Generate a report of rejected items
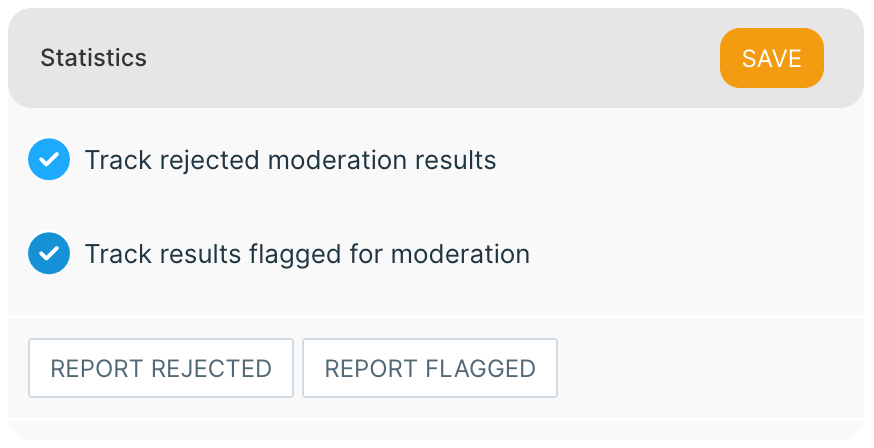The height and width of the screenshot is (448, 874). (161, 368)
